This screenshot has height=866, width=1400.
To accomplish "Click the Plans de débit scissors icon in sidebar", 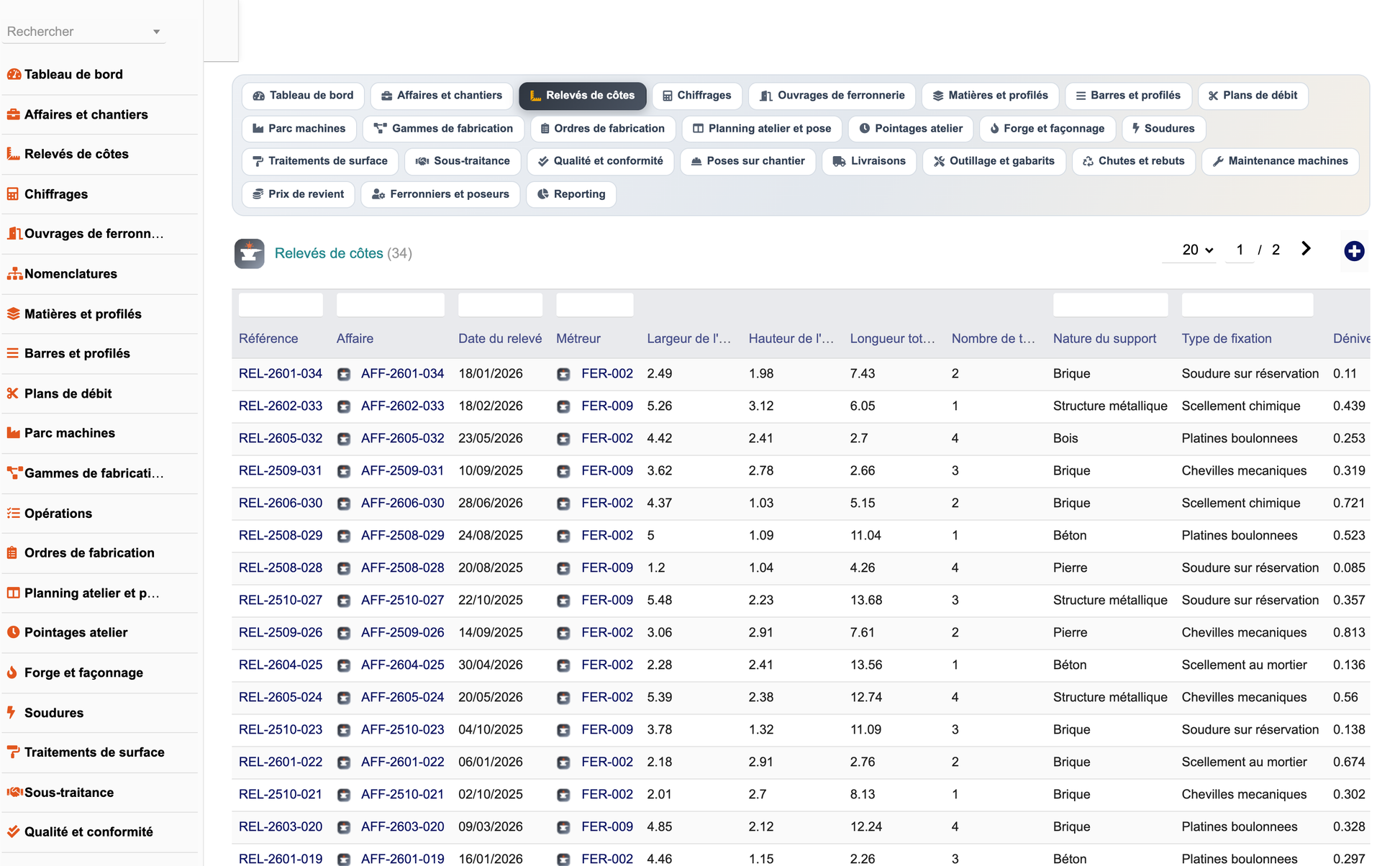I will [x=13, y=393].
